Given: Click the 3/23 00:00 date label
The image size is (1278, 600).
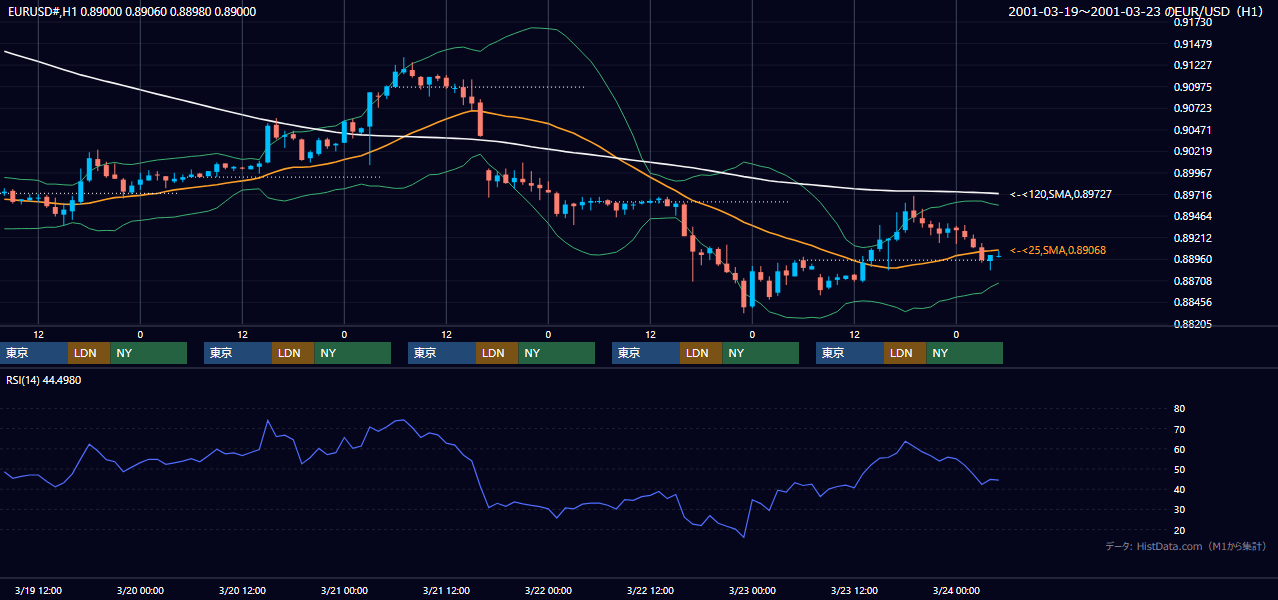Looking at the screenshot, I should 752,590.
